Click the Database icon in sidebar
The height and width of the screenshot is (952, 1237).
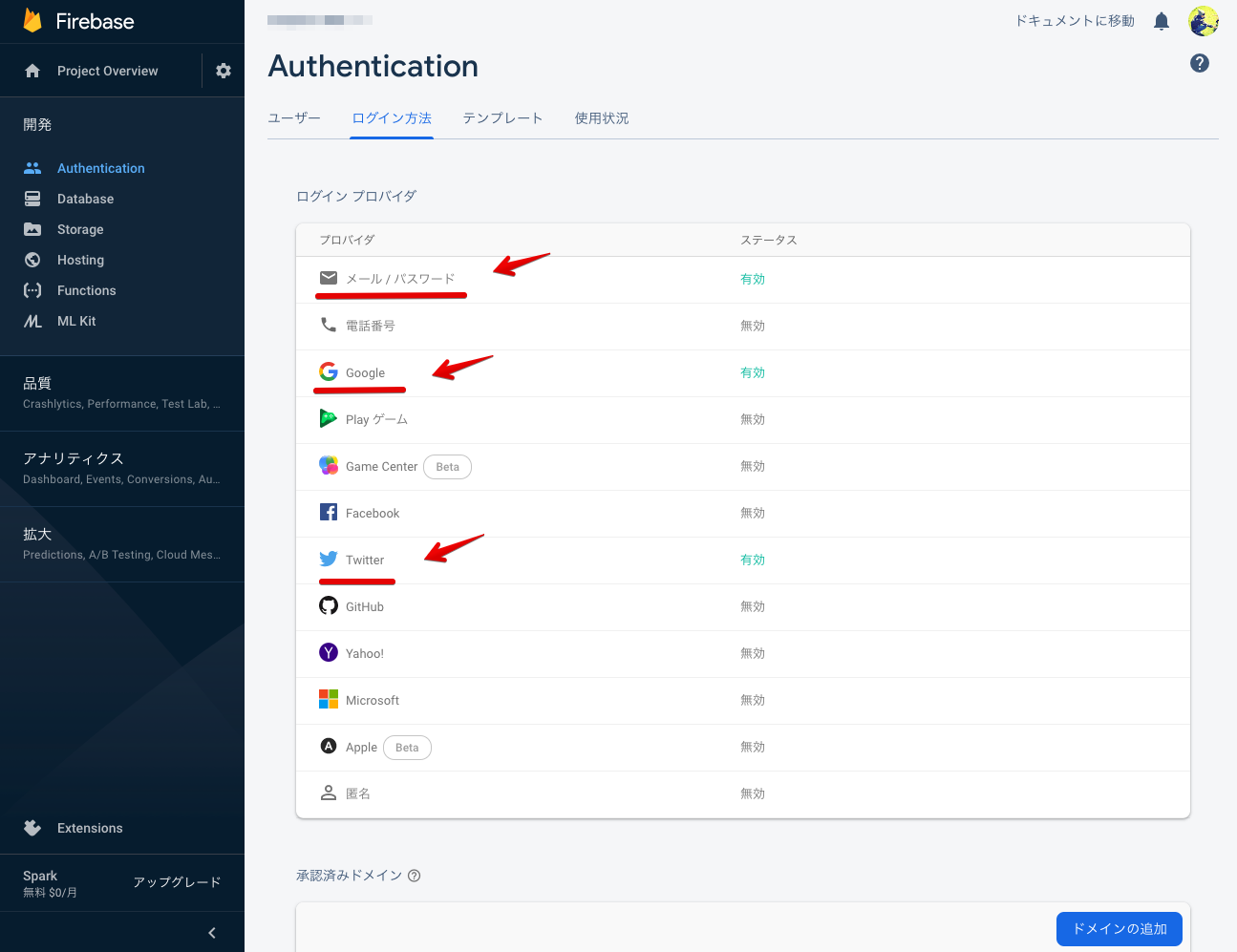(32, 199)
